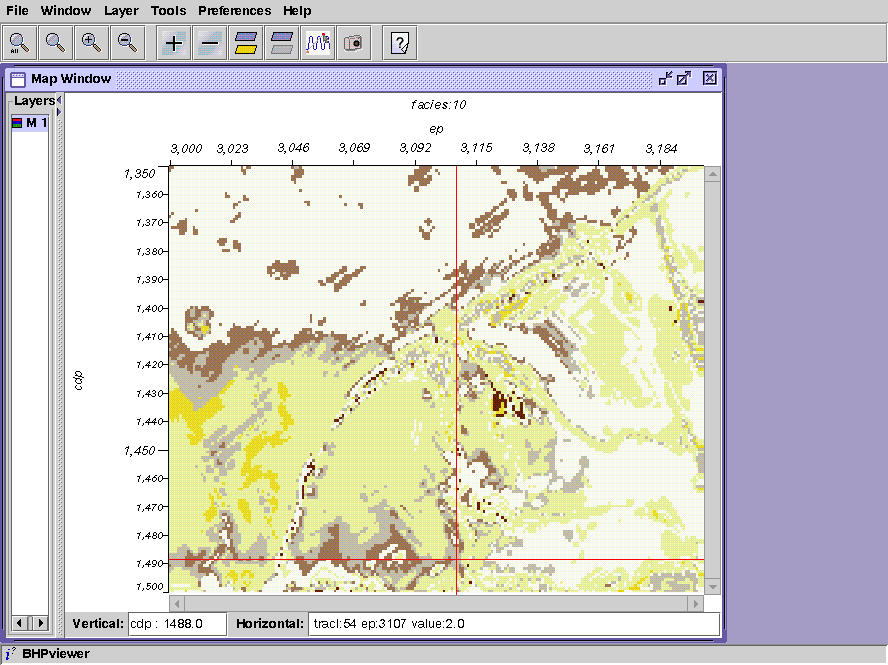Close the Map Window frame
The width and height of the screenshot is (888, 665).
click(x=710, y=78)
